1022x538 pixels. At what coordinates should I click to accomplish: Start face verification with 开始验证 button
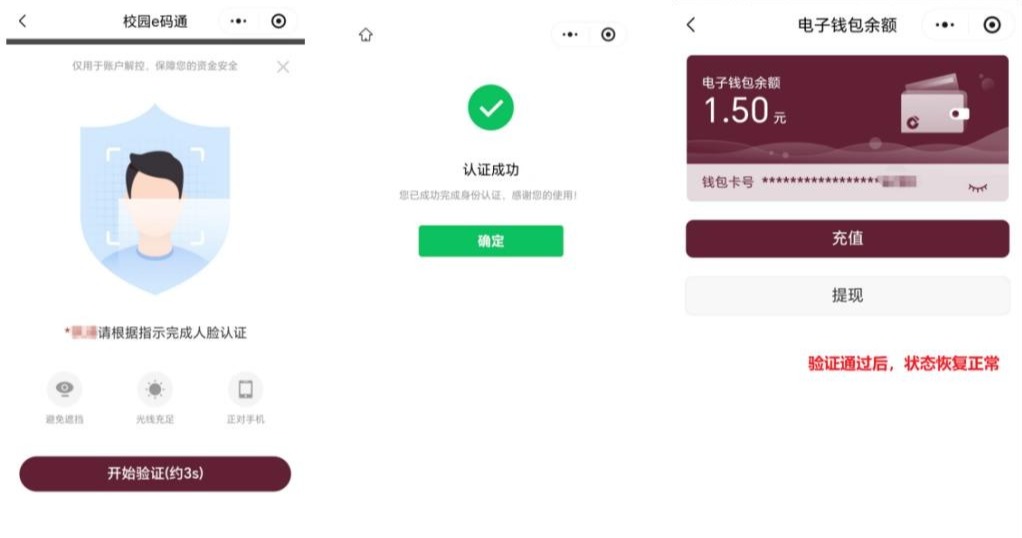155,473
